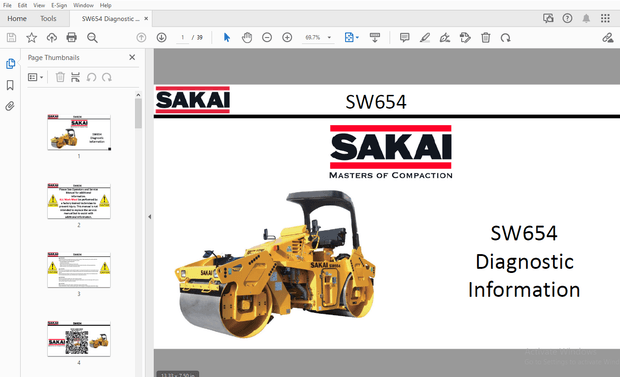
Task: Click the thumbnails panel scroll up arrow
Action: (x=138, y=95)
